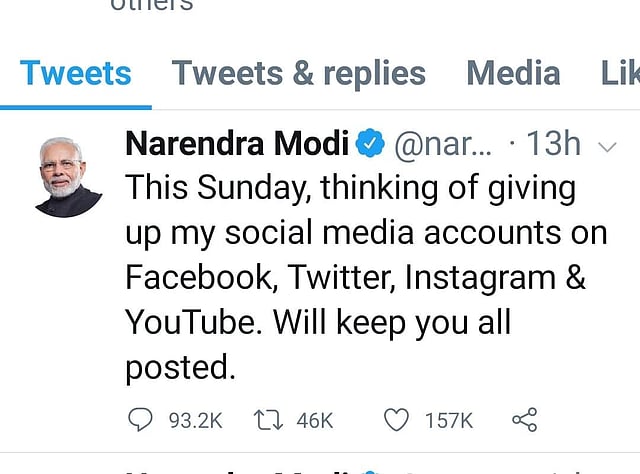The height and width of the screenshot is (474, 640).
Task: Switch to the Tweets tab
Action: click(x=76, y=73)
